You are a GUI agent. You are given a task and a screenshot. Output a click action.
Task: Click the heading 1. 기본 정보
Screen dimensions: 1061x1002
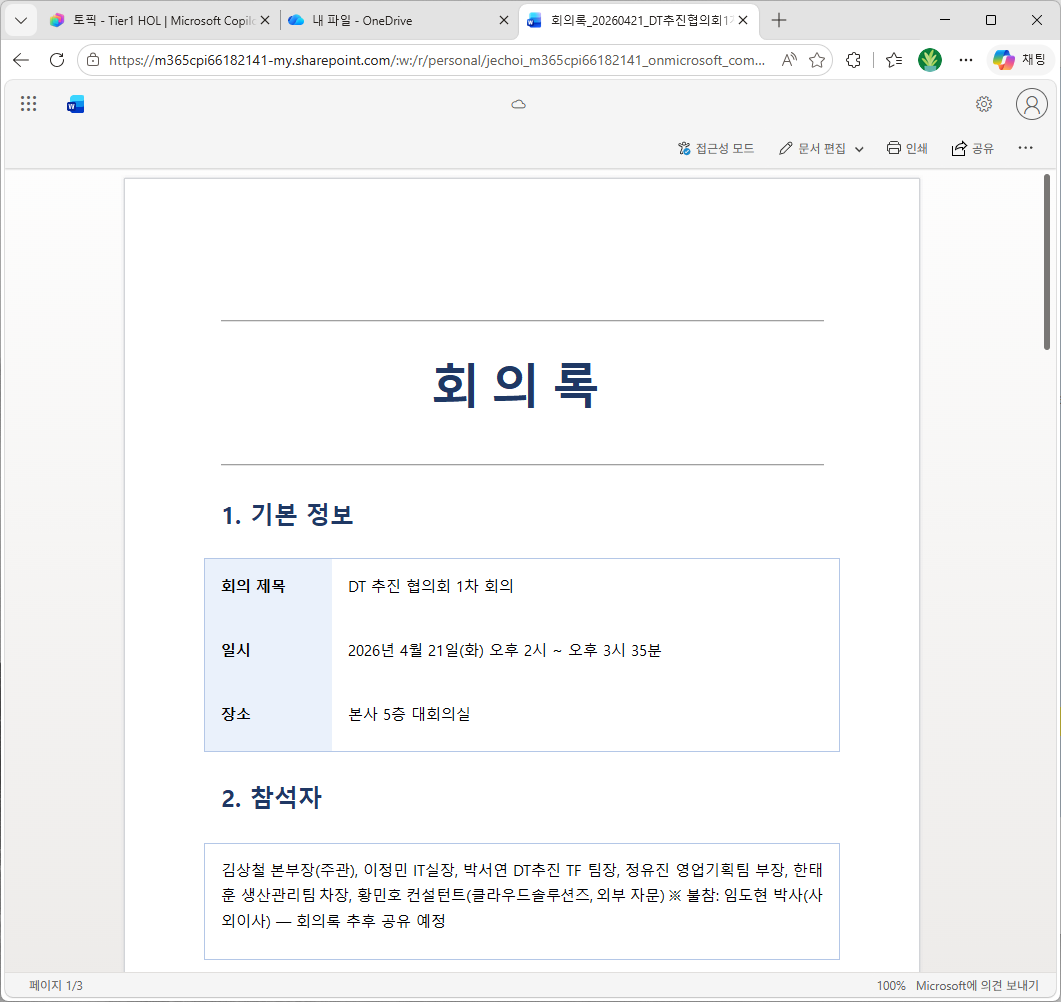(287, 515)
